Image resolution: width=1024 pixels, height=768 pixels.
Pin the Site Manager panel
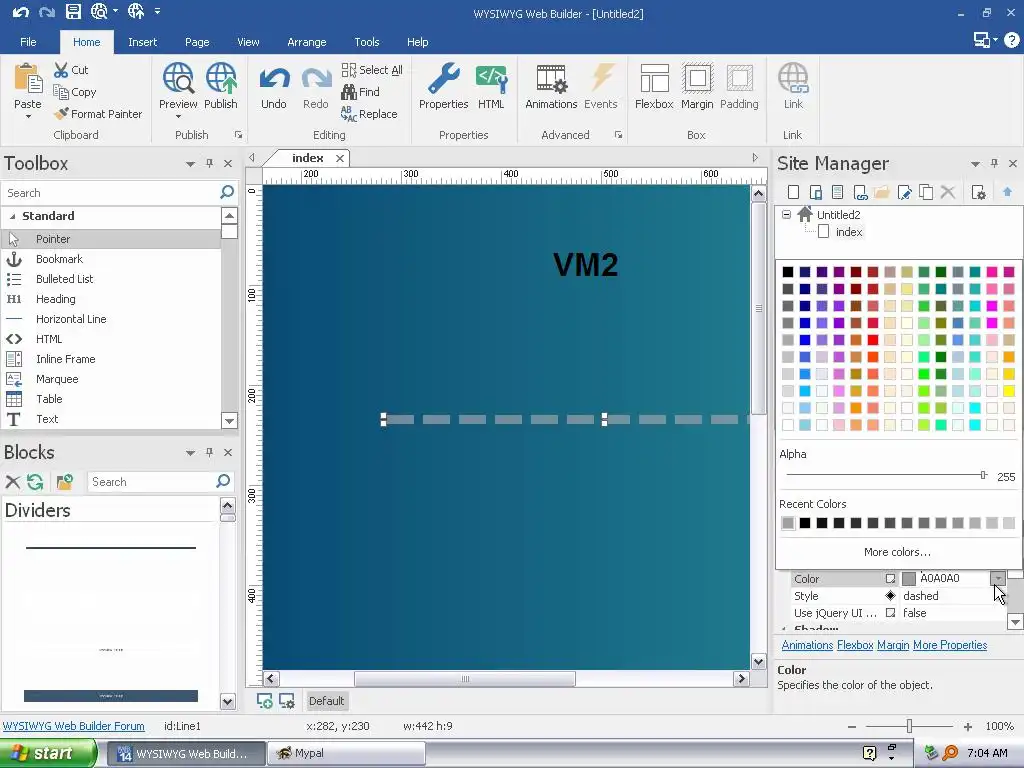click(994, 163)
